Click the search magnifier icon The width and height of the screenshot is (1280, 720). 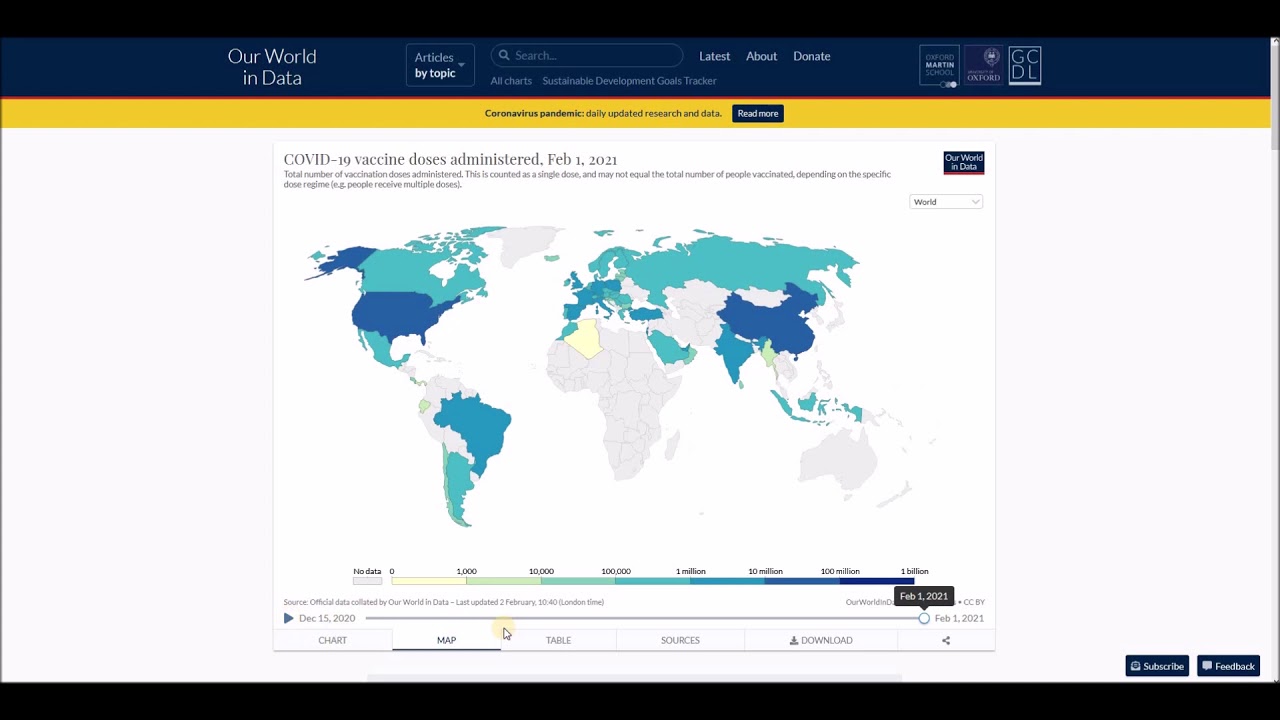[x=505, y=56]
